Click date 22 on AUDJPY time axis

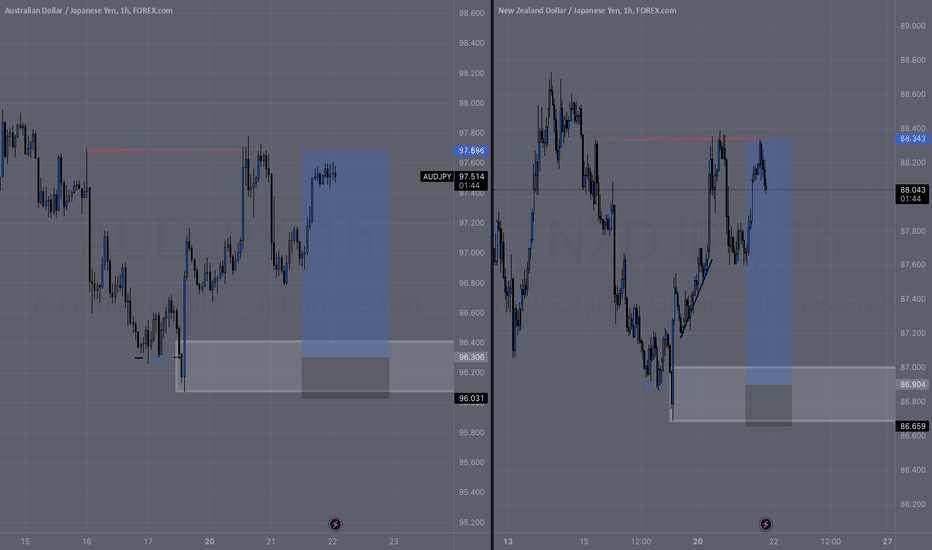tap(332, 542)
